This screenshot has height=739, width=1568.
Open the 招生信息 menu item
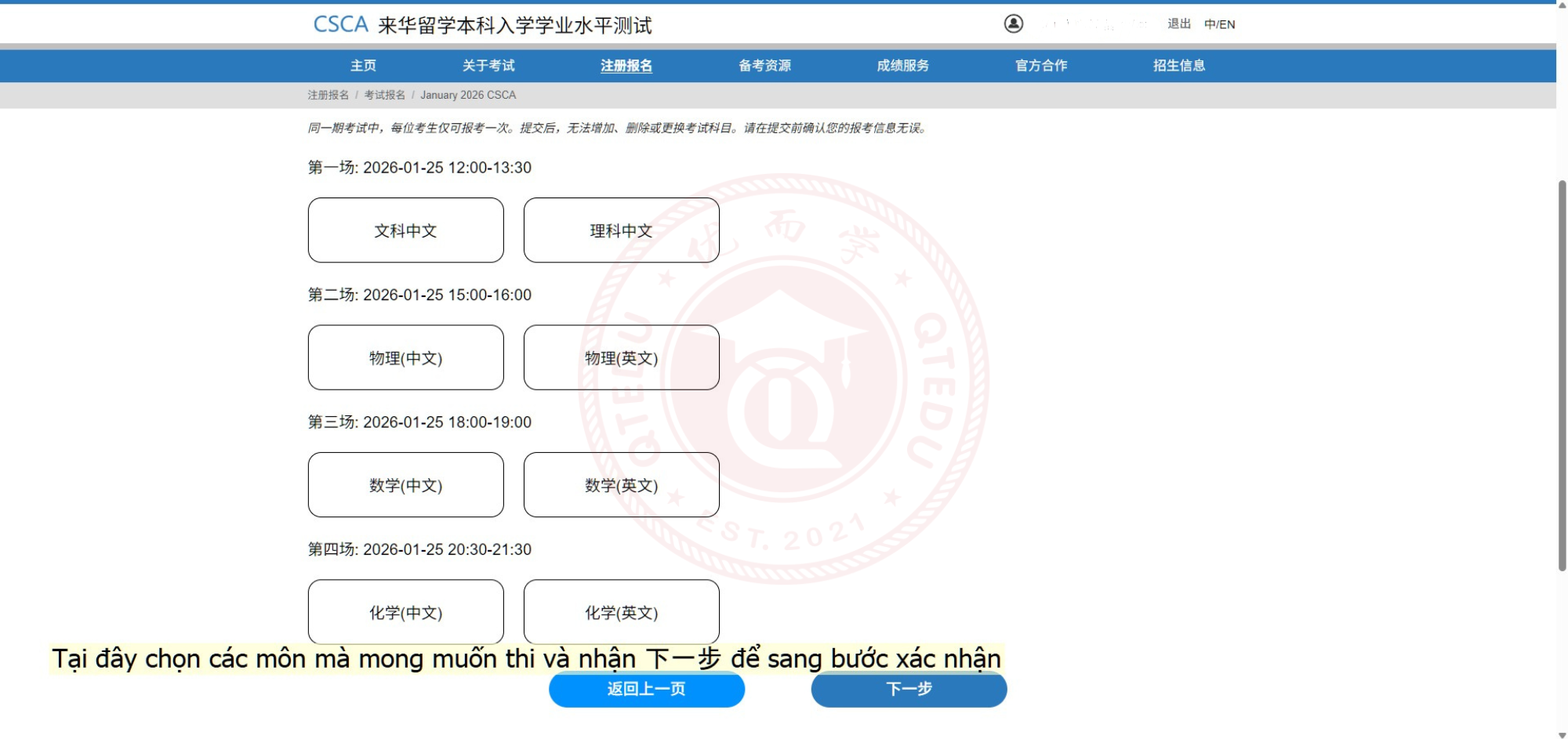pyautogui.click(x=1178, y=66)
